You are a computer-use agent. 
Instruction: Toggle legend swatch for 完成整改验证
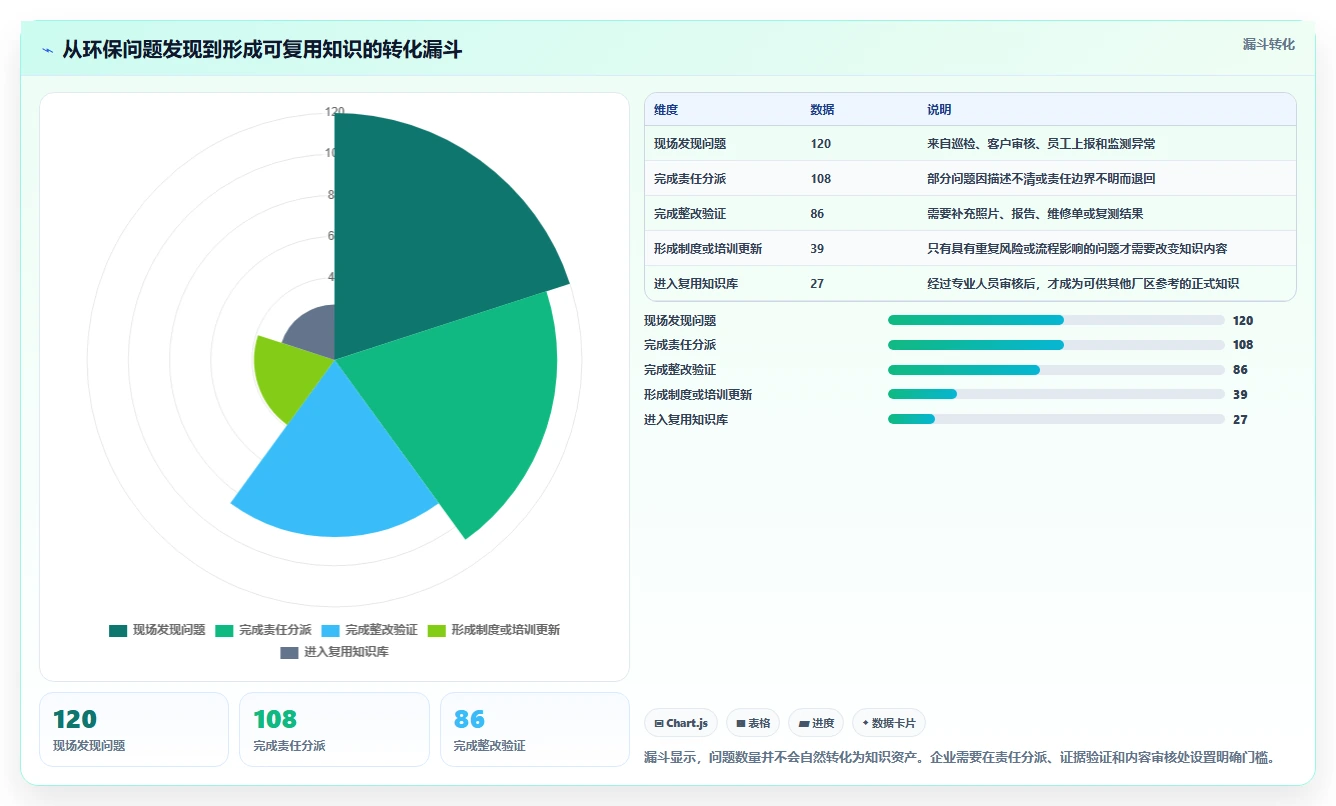330,630
